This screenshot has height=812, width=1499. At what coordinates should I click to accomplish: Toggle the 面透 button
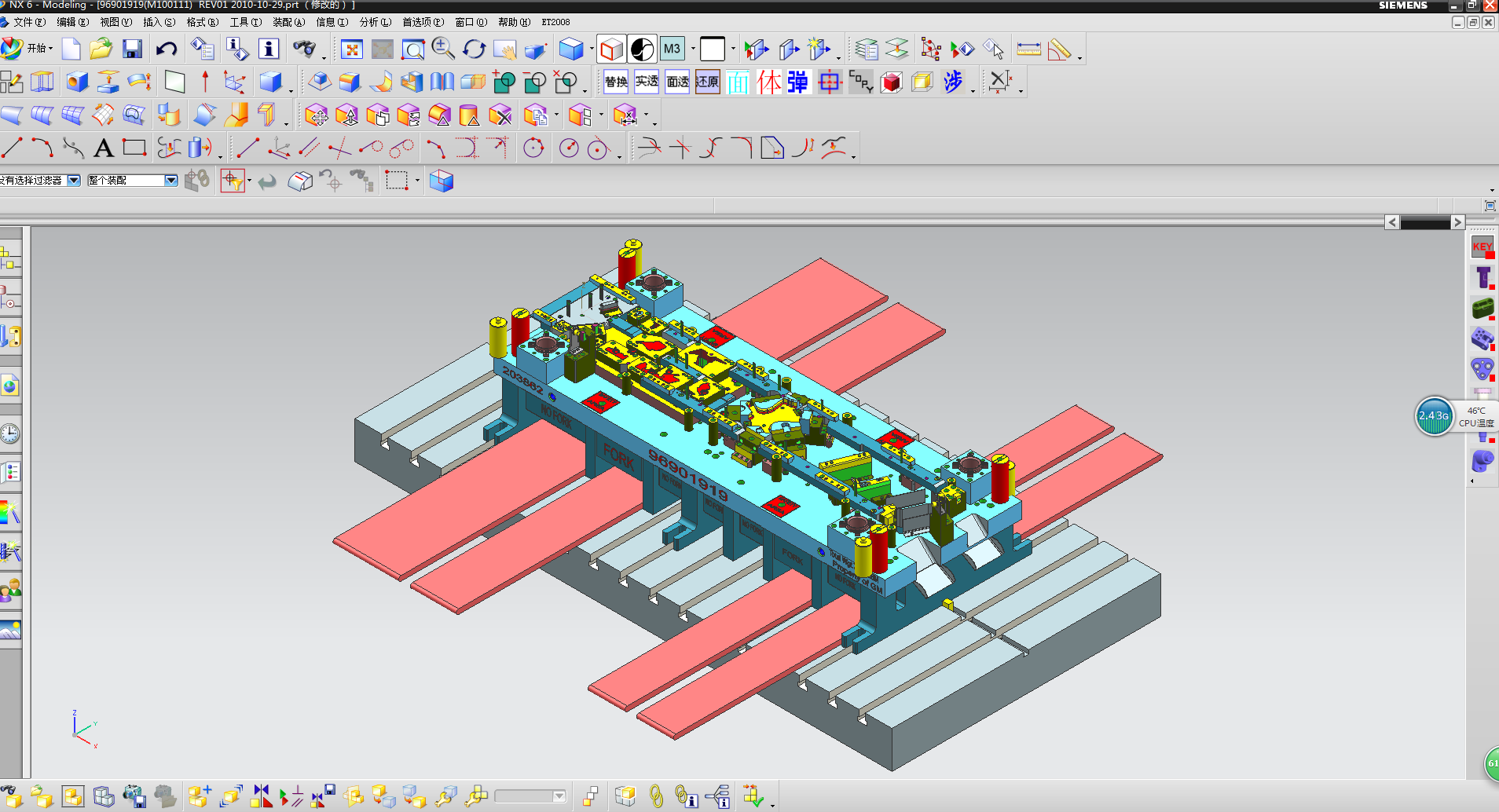677,82
